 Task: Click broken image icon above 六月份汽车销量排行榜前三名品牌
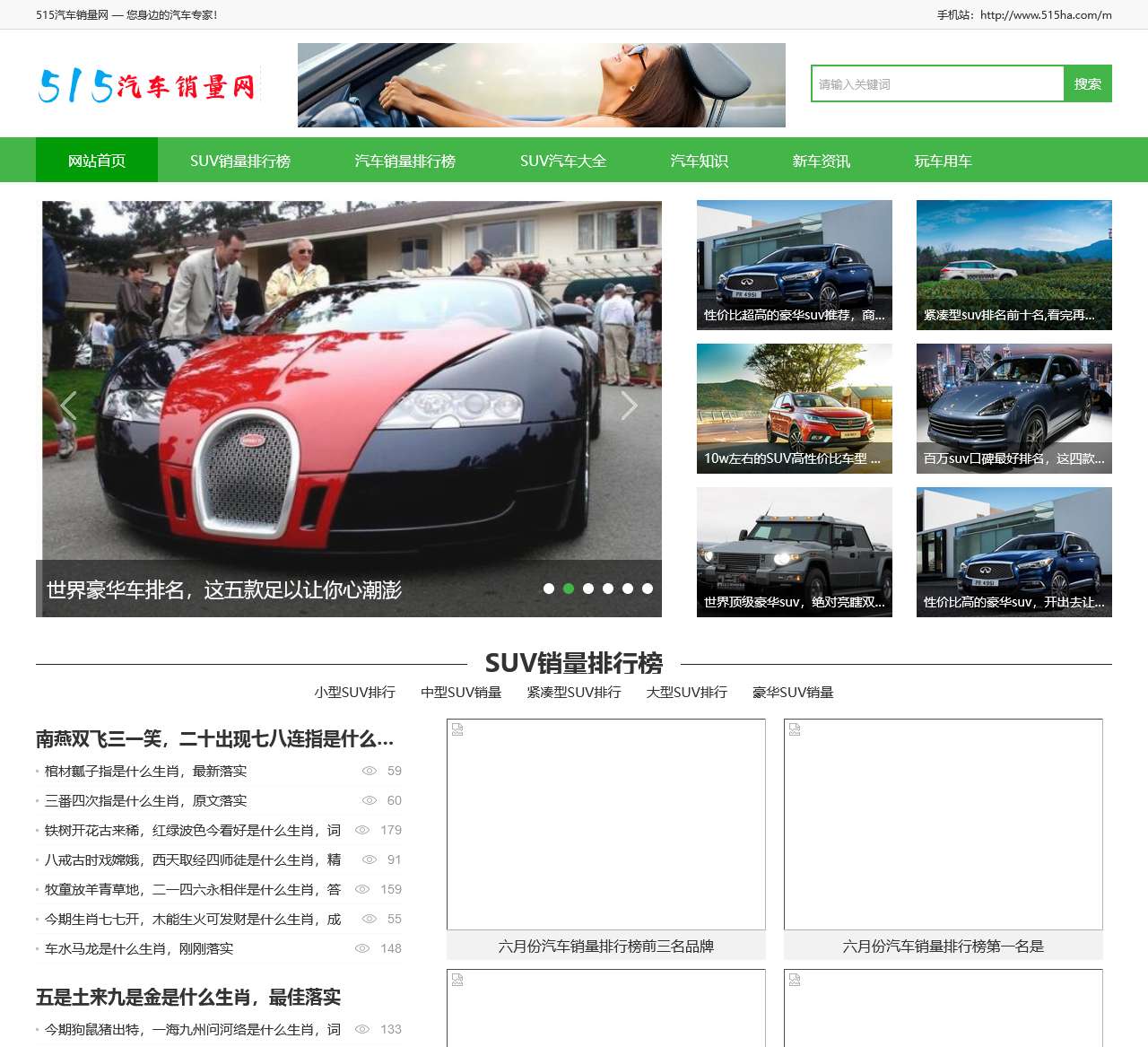(x=457, y=730)
